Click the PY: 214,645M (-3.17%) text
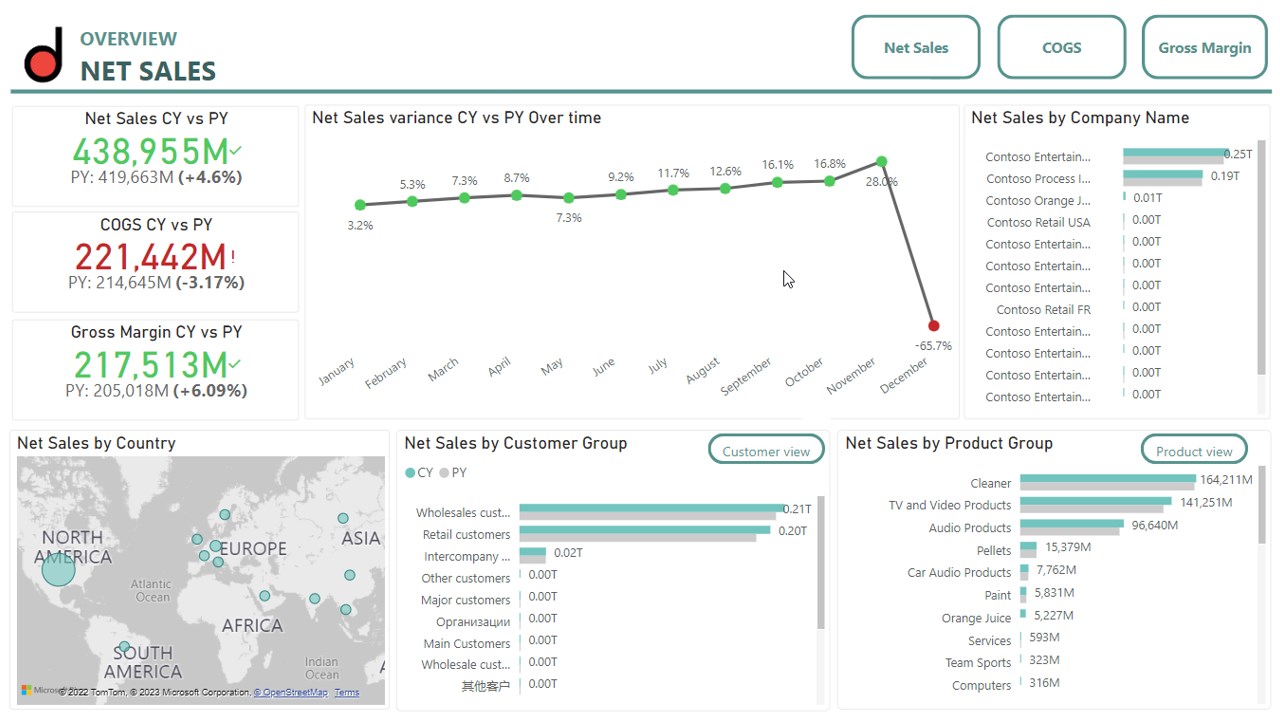The image size is (1280, 720). point(156,283)
